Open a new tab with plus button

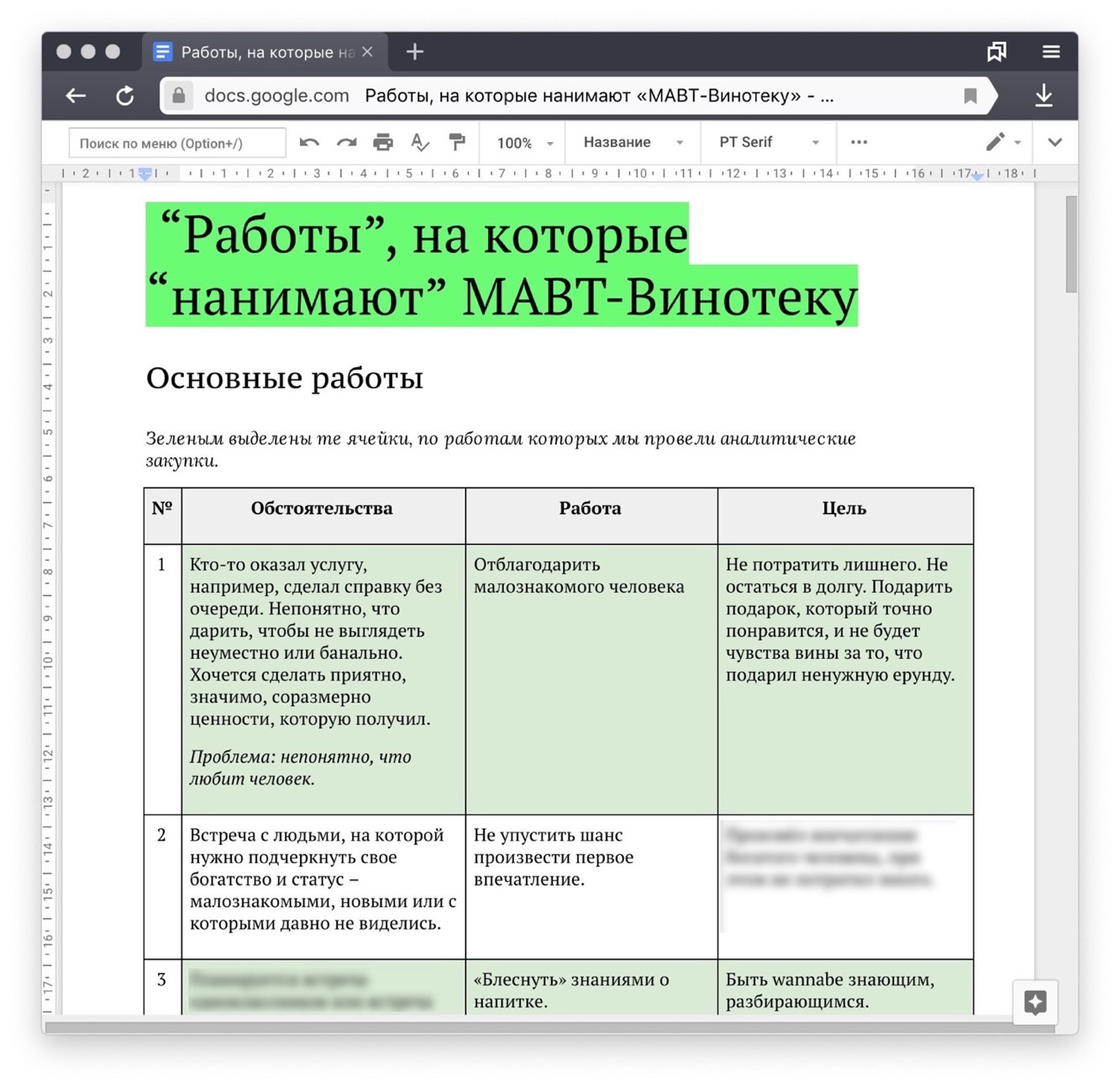(415, 52)
